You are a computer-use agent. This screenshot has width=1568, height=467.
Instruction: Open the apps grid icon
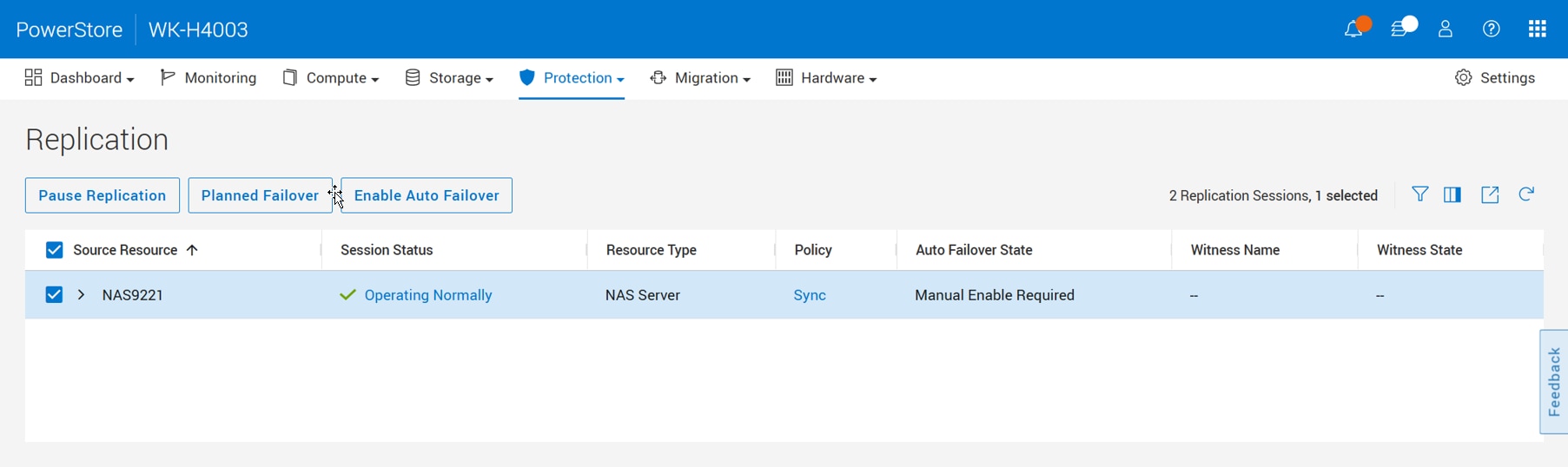point(1538,30)
